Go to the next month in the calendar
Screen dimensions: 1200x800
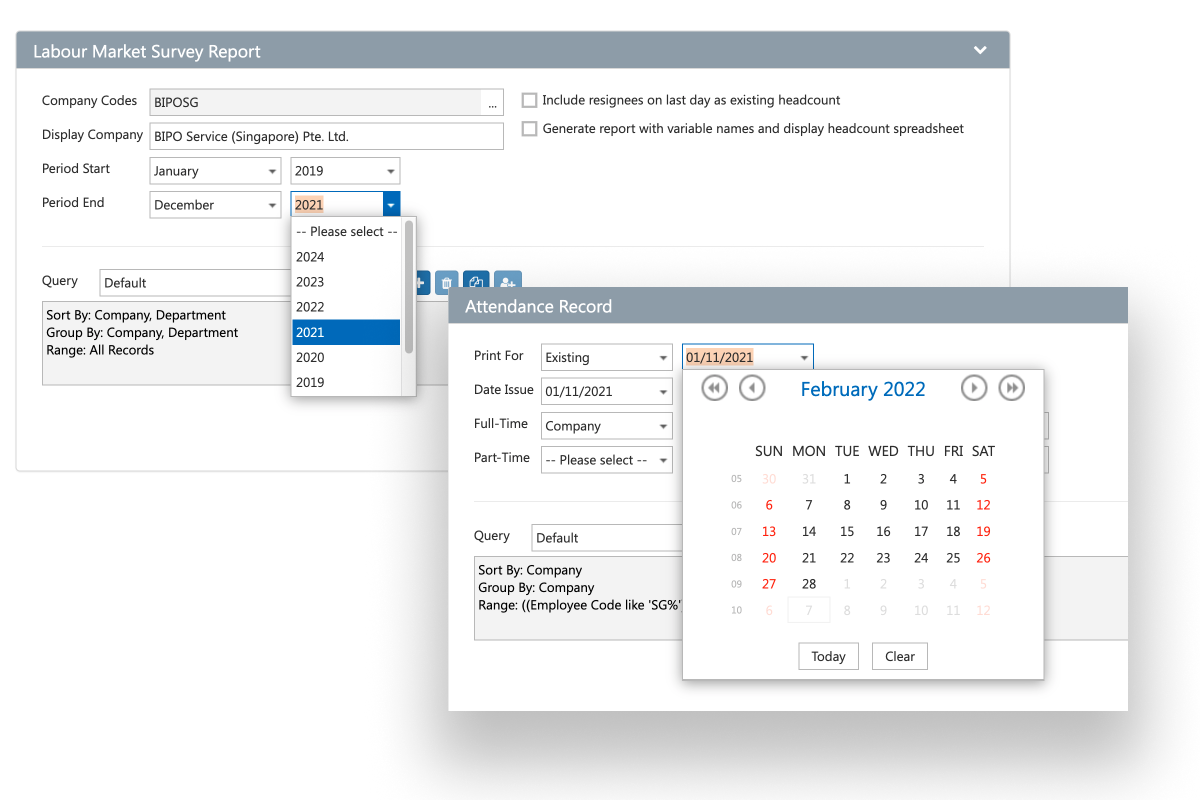point(974,388)
